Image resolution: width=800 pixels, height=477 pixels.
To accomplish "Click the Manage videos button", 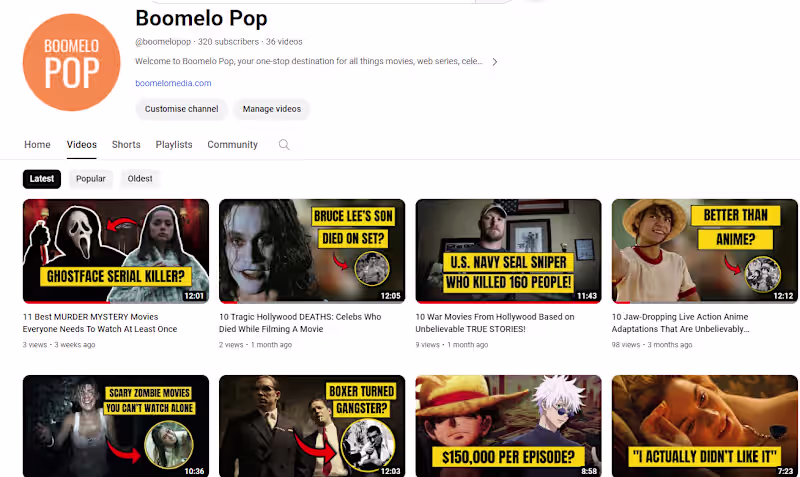I will (x=271, y=109).
